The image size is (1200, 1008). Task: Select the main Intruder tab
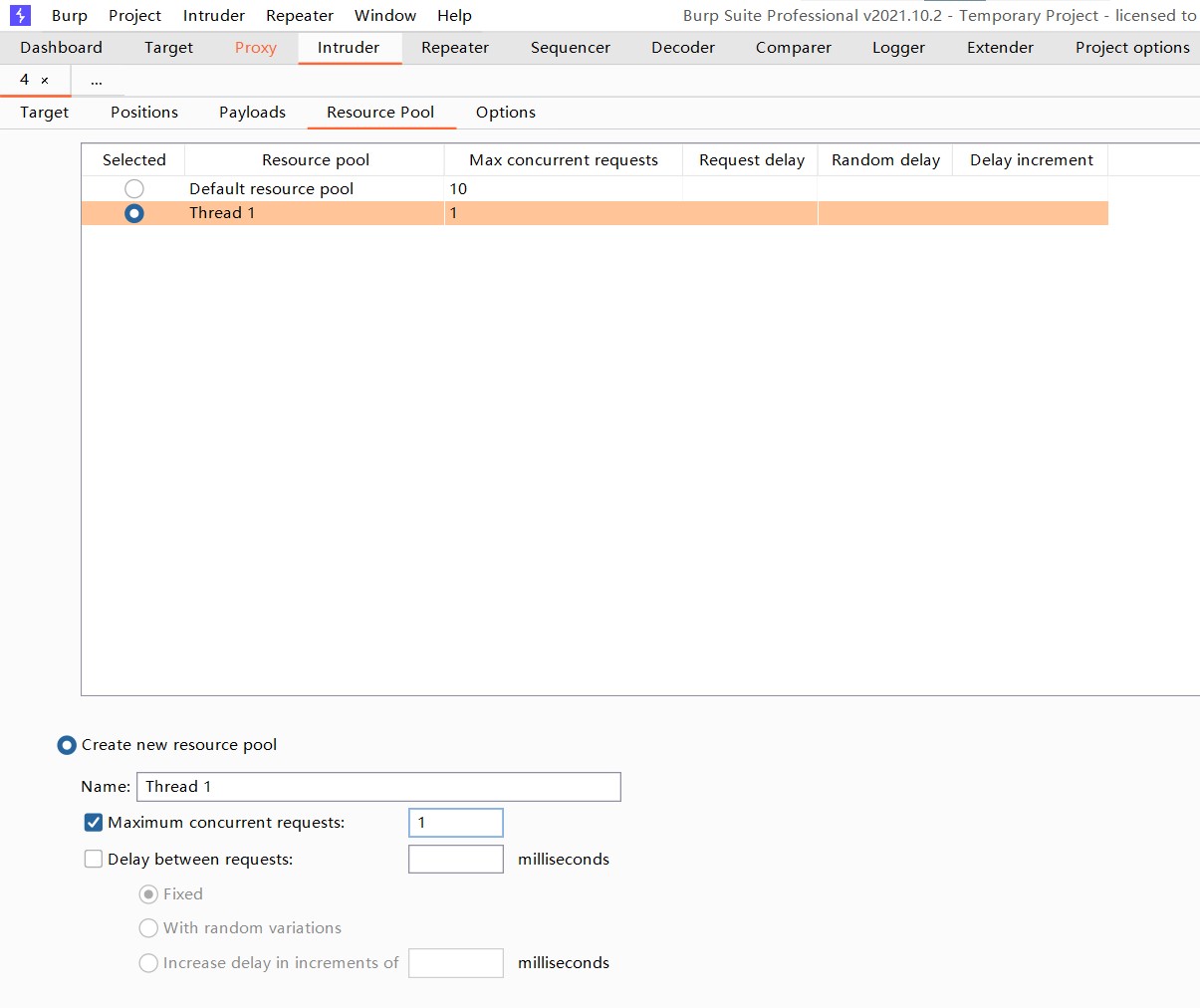[x=349, y=48]
